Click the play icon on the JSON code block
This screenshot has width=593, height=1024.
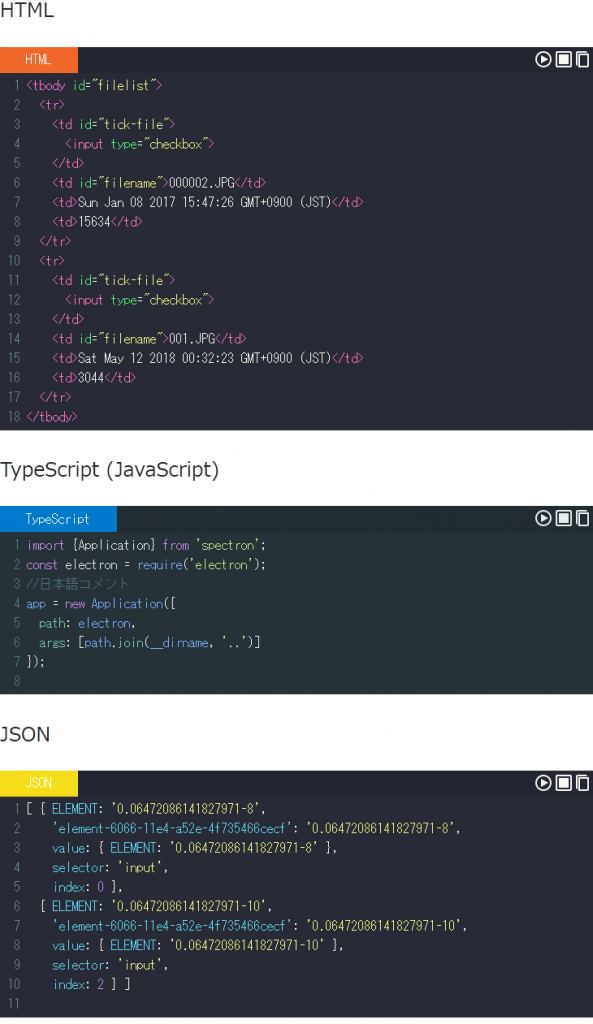pos(543,782)
